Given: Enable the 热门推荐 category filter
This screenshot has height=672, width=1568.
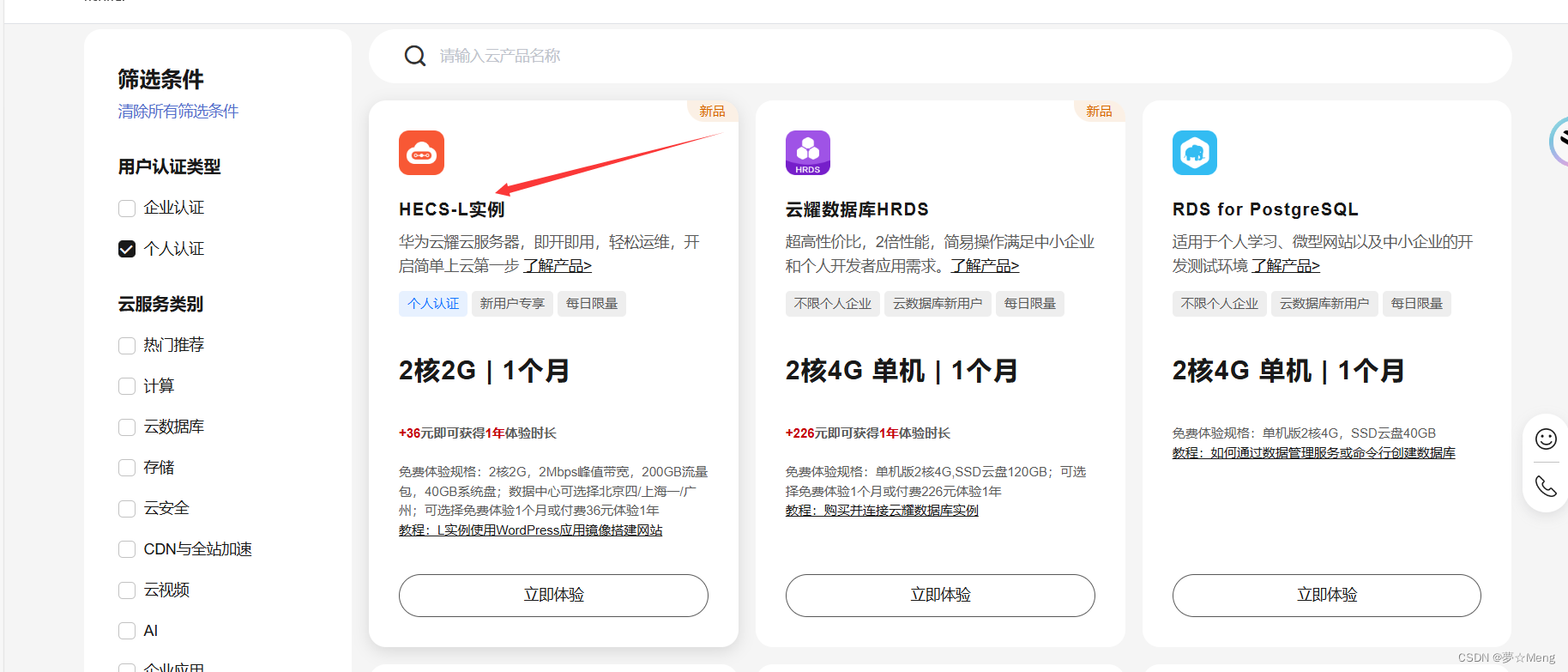Looking at the screenshot, I should 127,345.
